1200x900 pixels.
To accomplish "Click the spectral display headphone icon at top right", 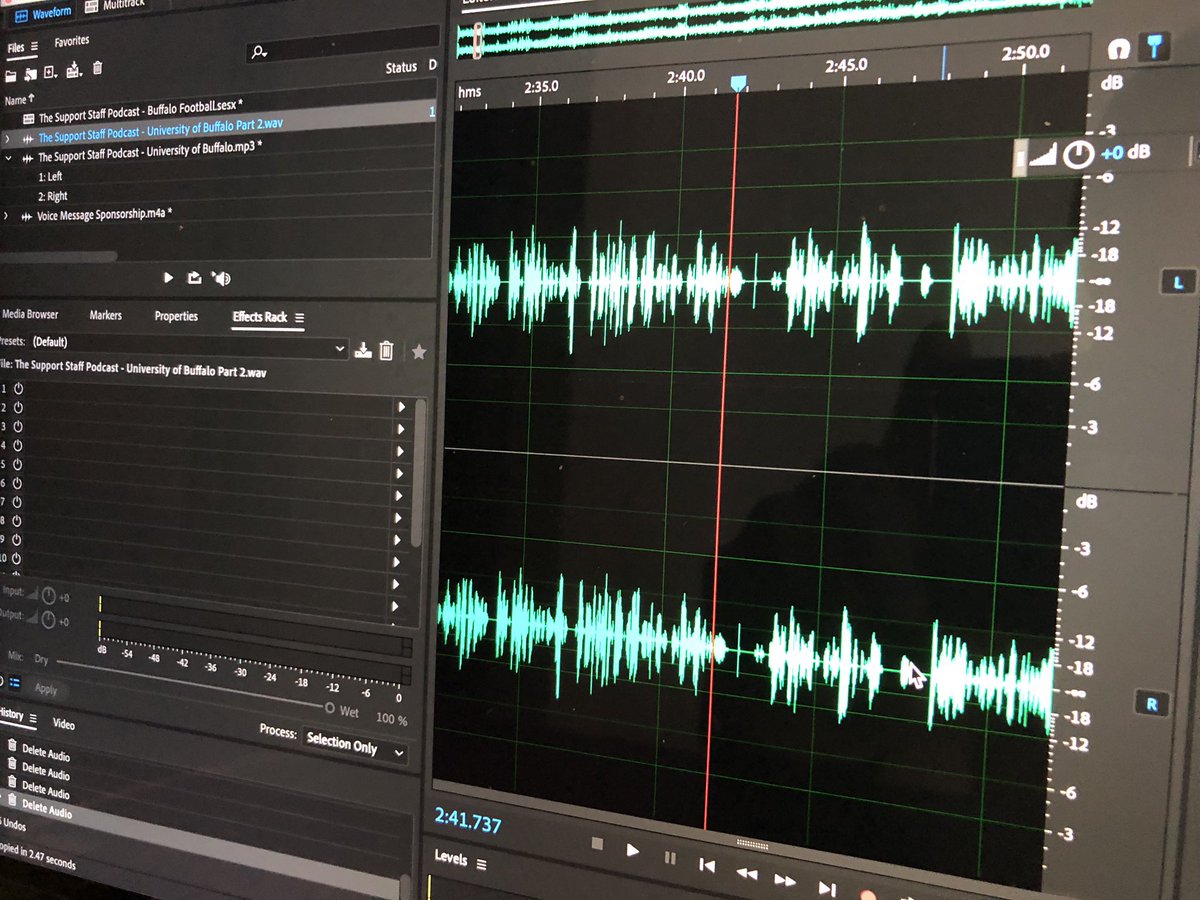I will click(1118, 47).
